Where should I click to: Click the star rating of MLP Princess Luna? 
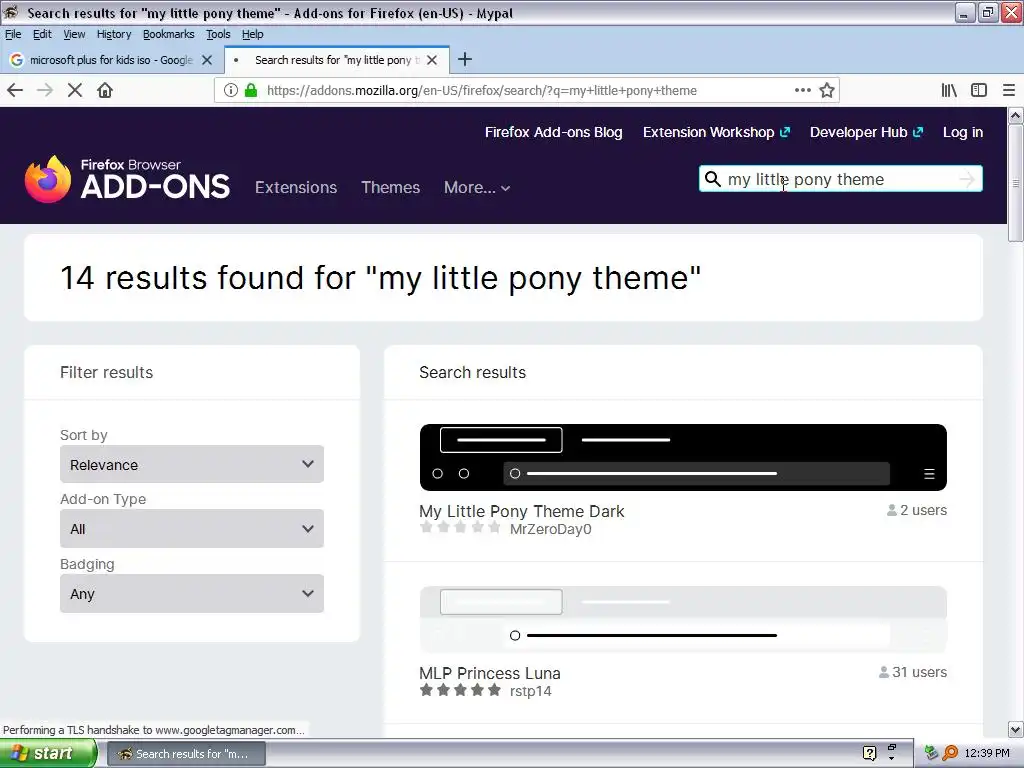point(460,690)
